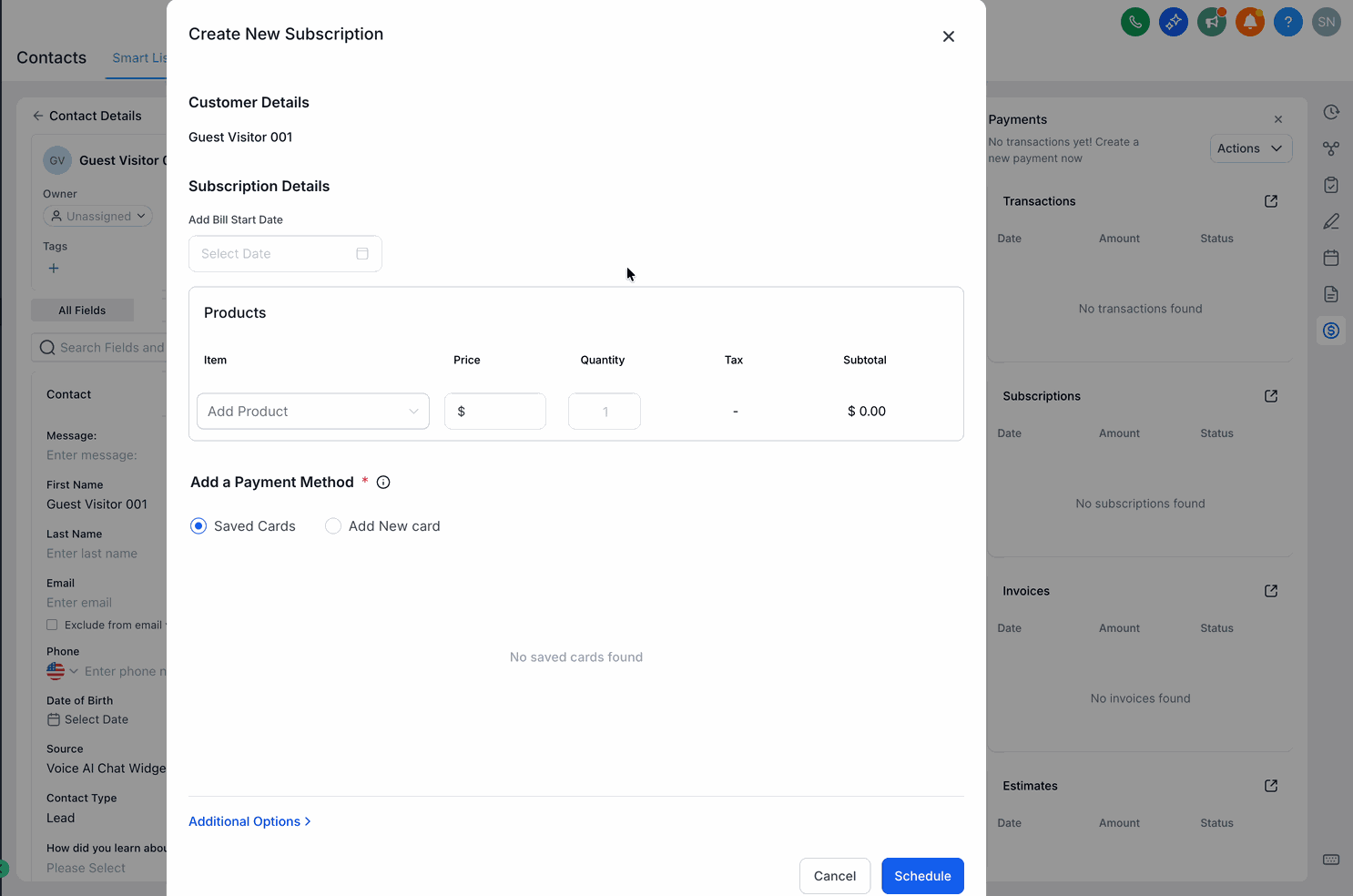Click the Contacts page heading
This screenshot has height=896, width=1353.
(x=52, y=57)
